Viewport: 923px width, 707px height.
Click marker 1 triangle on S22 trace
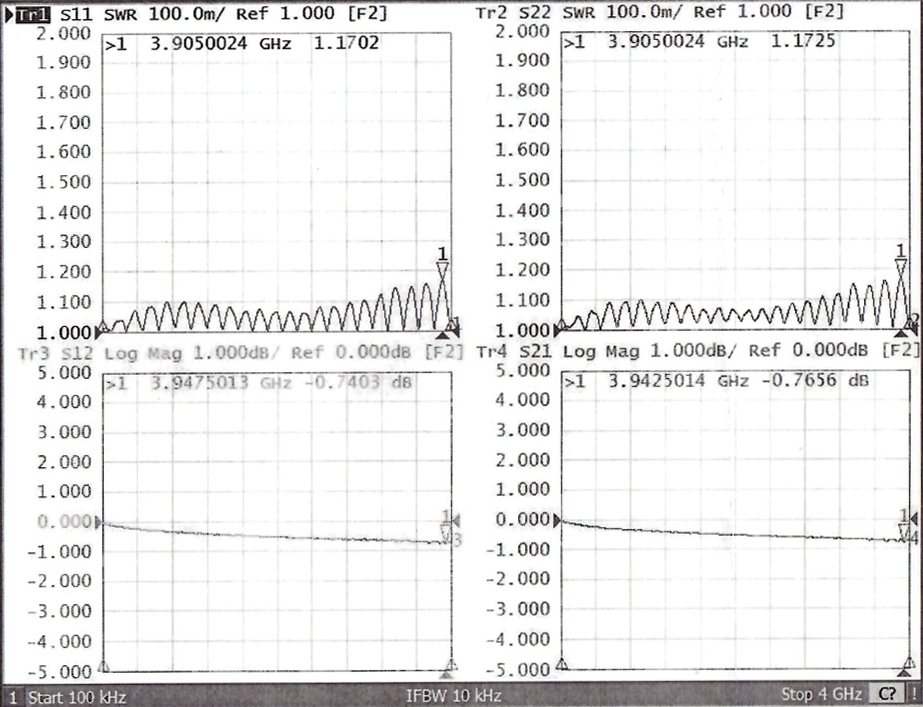click(x=901, y=265)
